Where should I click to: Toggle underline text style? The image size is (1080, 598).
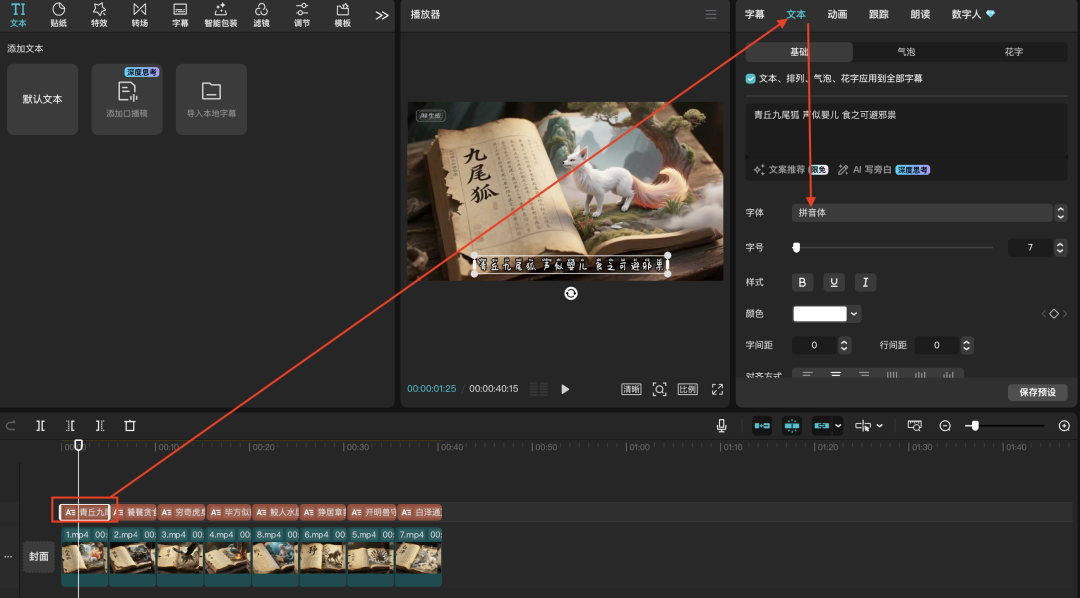tap(833, 282)
